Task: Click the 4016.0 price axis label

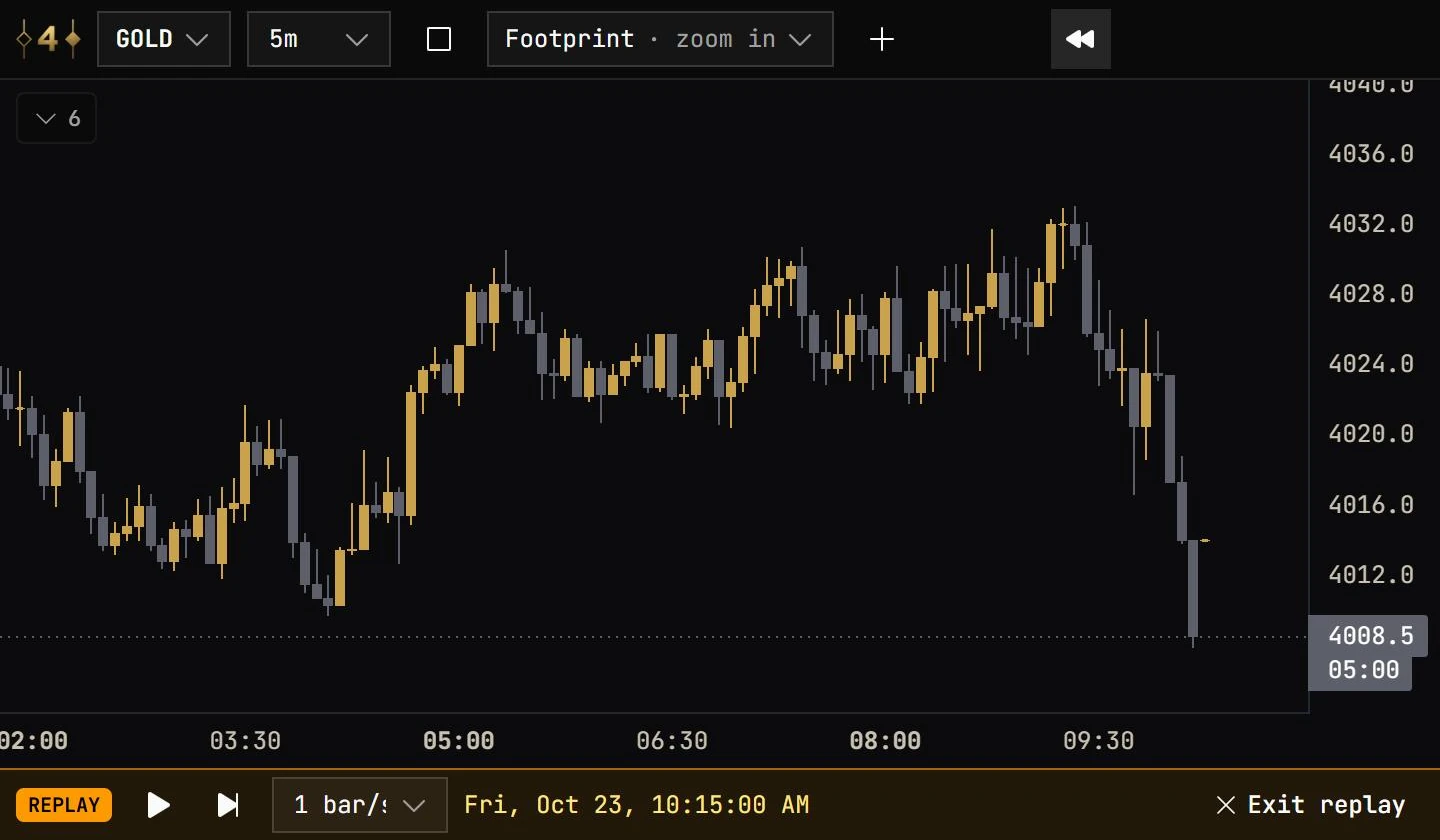Action: 1371,505
